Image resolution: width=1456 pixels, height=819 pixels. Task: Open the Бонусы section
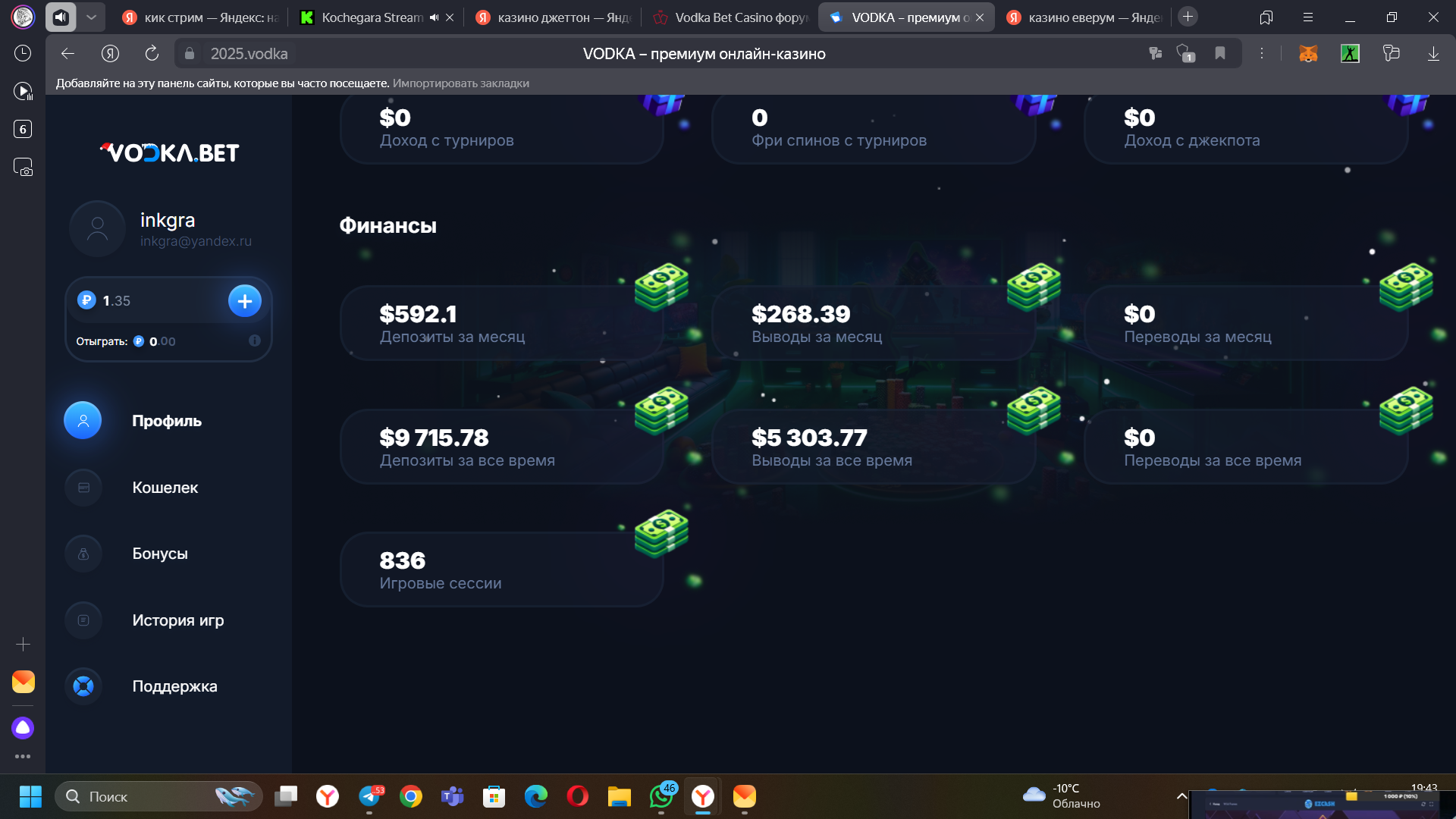pos(159,554)
